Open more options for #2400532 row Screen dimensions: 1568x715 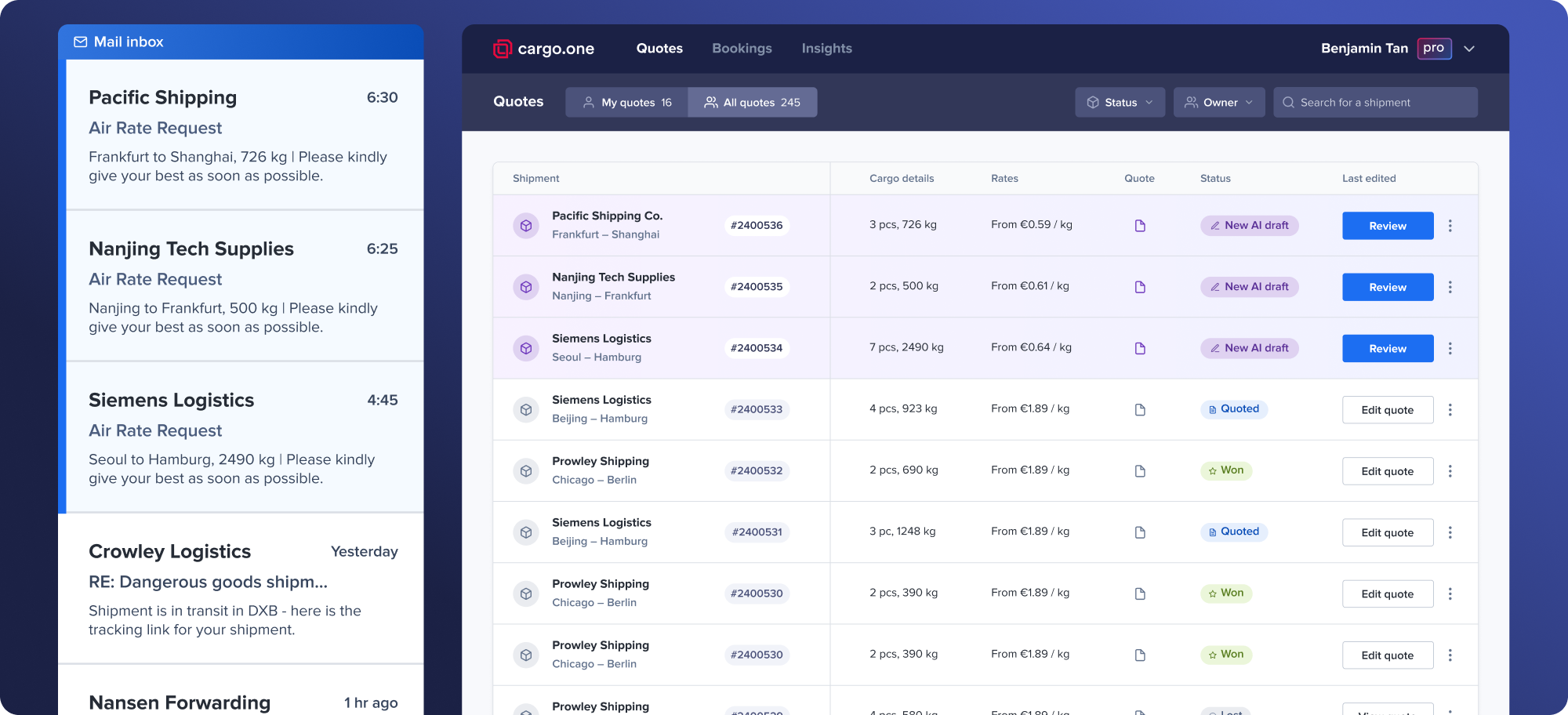1450,471
